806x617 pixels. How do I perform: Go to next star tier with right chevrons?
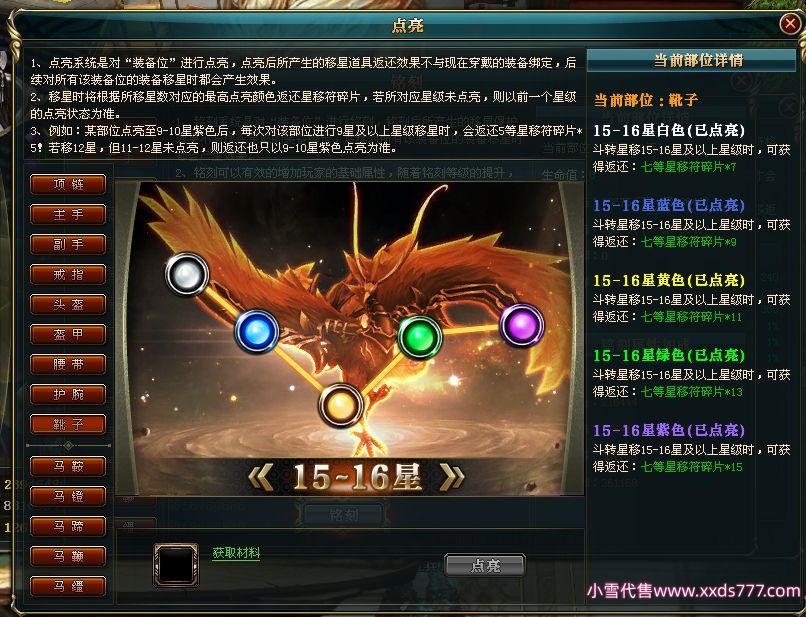(452, 478)
